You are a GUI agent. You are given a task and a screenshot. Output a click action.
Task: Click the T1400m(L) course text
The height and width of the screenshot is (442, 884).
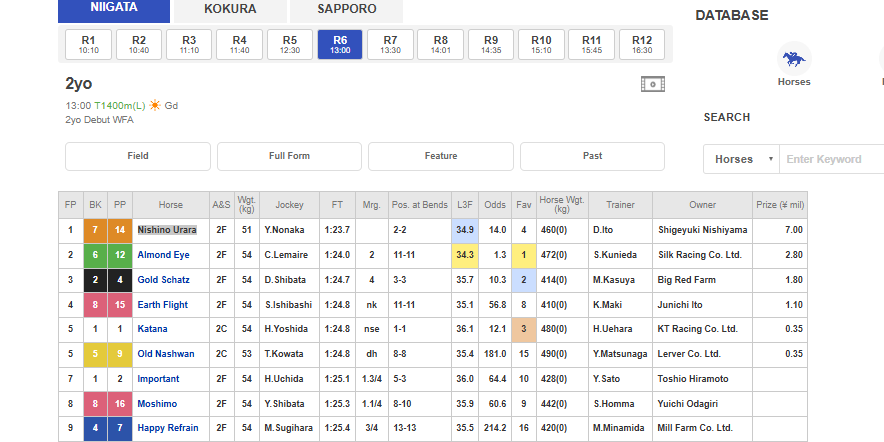coord(120,105)
